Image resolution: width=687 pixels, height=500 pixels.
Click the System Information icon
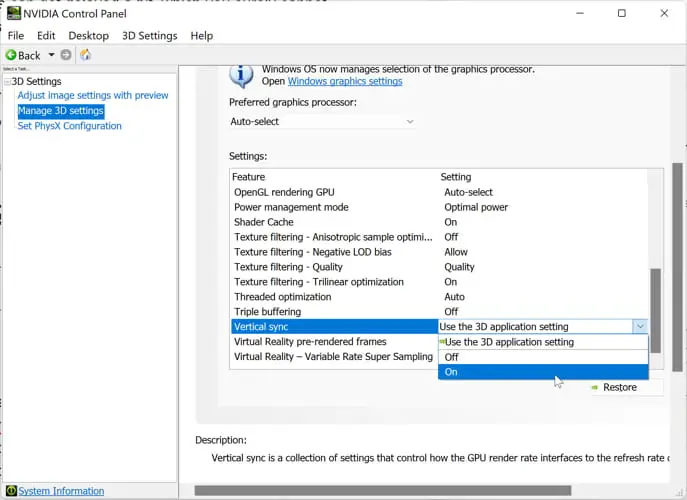click(x=11, y=491)
